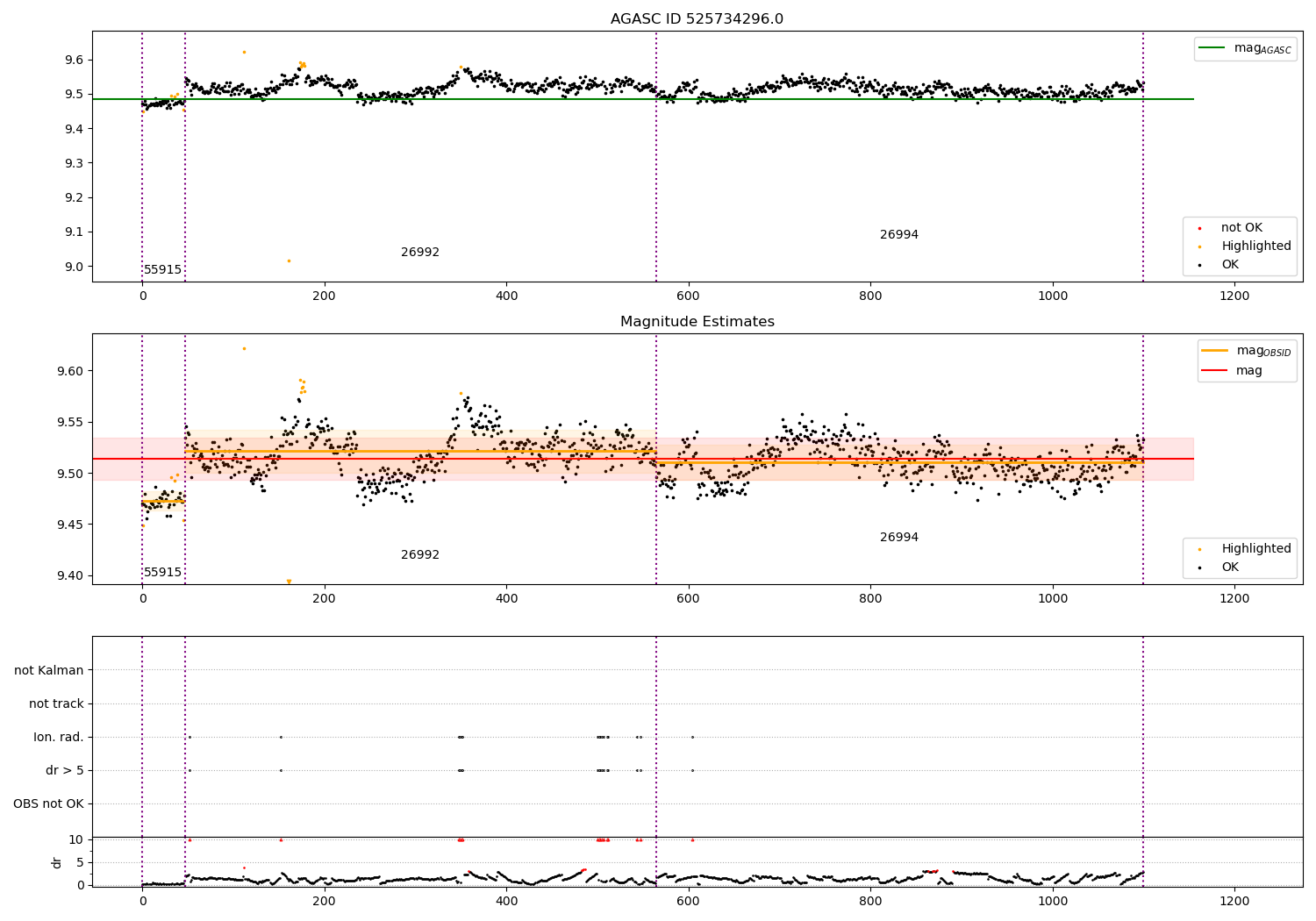Click the orange outlier point near 9.0
This screenshot has height=921, width=1316.
click(289, 261)
